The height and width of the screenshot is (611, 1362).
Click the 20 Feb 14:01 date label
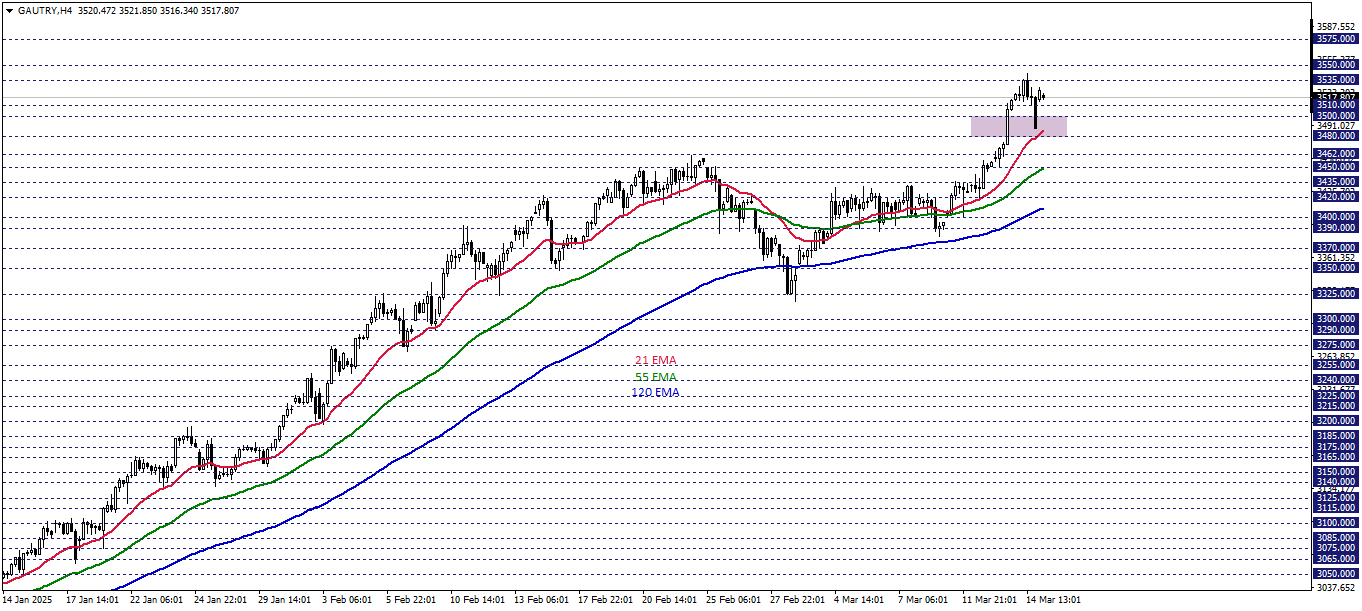pyautogui.click(x=669, y=600)
